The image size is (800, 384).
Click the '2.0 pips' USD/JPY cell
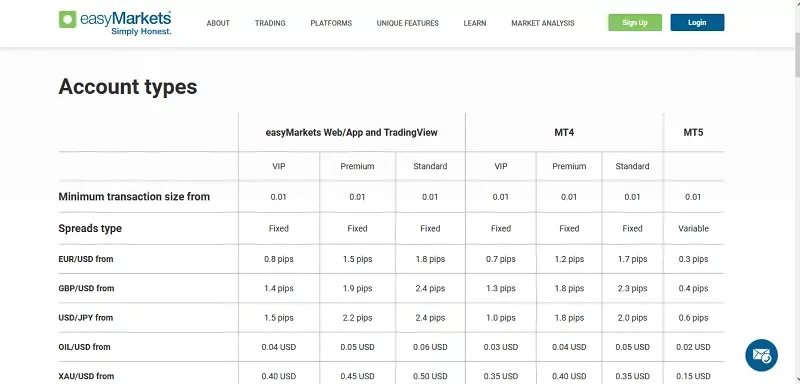[x=632, y=318]
